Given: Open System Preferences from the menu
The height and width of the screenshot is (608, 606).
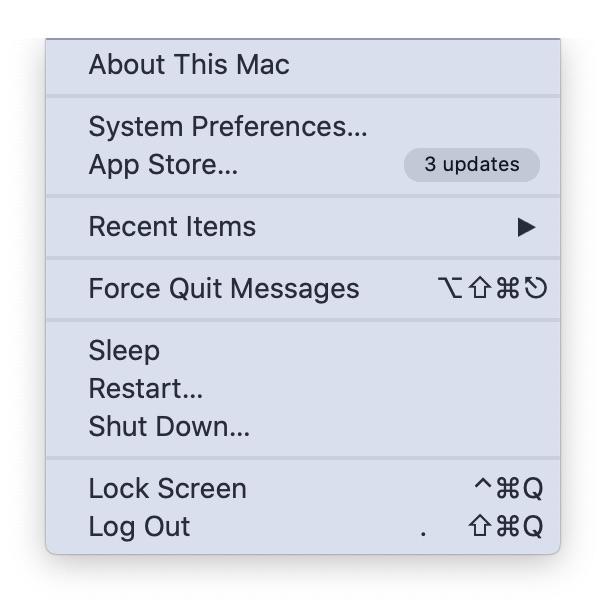Looking at the screenshot, I should click(x=228, y=127).
